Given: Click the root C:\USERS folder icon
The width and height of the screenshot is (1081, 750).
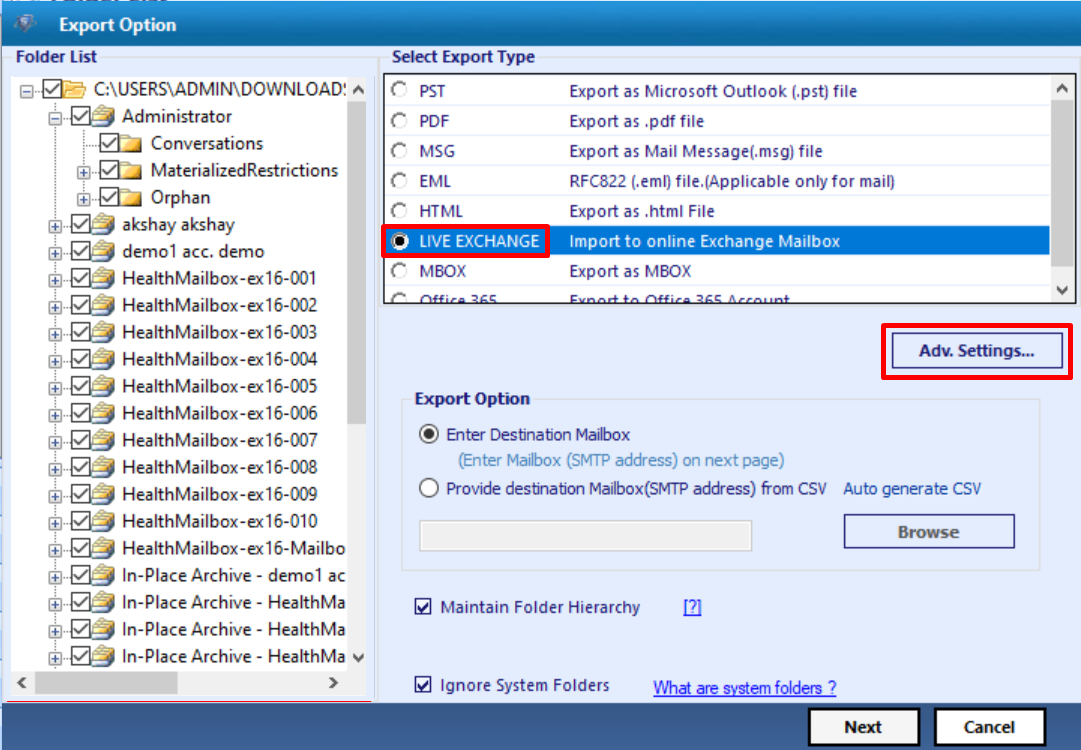Looking at the screenshot, I should tap(75, 90).
